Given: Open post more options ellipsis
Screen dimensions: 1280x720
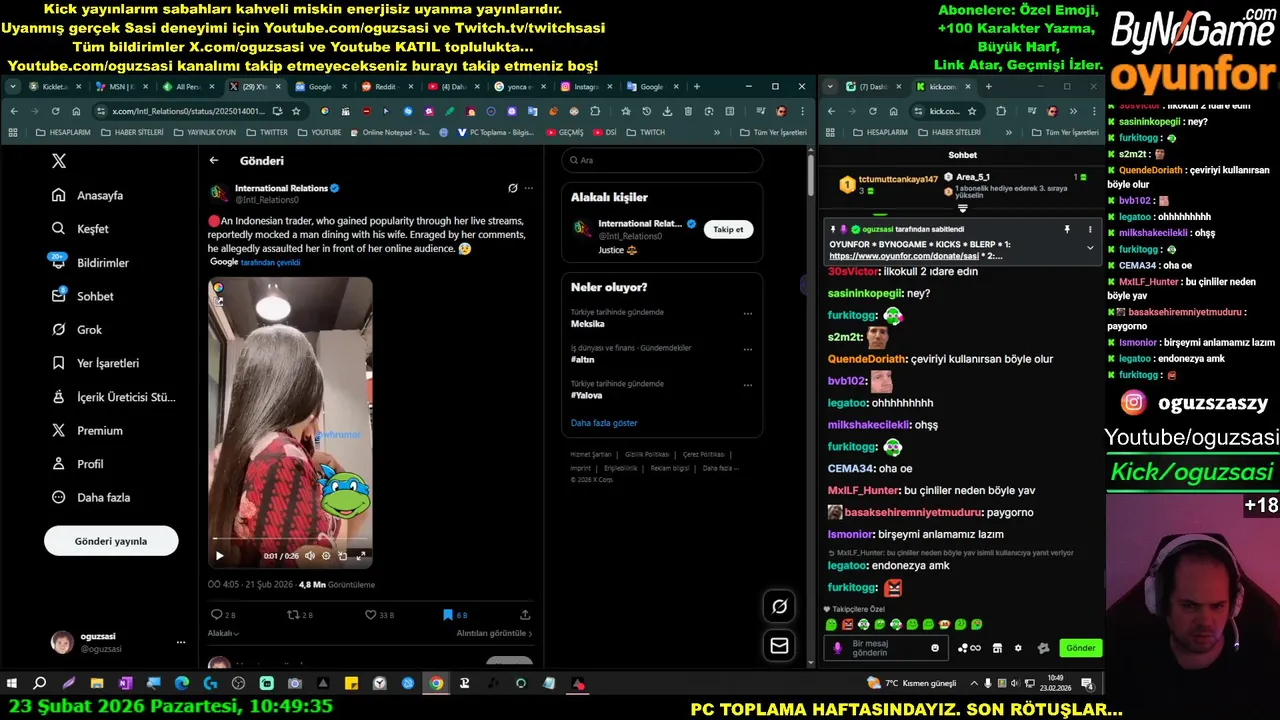Looking at the screenshot, I should coord(529,188).
